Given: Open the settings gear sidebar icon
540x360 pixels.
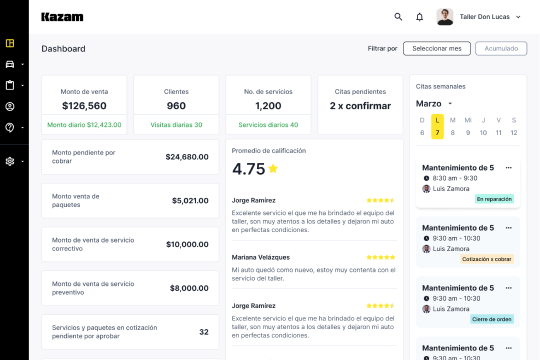Looking at the screenshot, I should 10,161.
